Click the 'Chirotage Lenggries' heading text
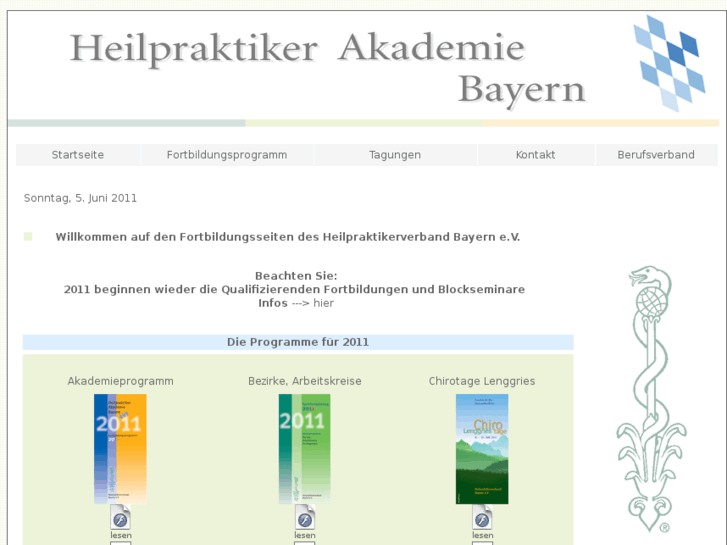Screen dimensions: 727x545 482,381
